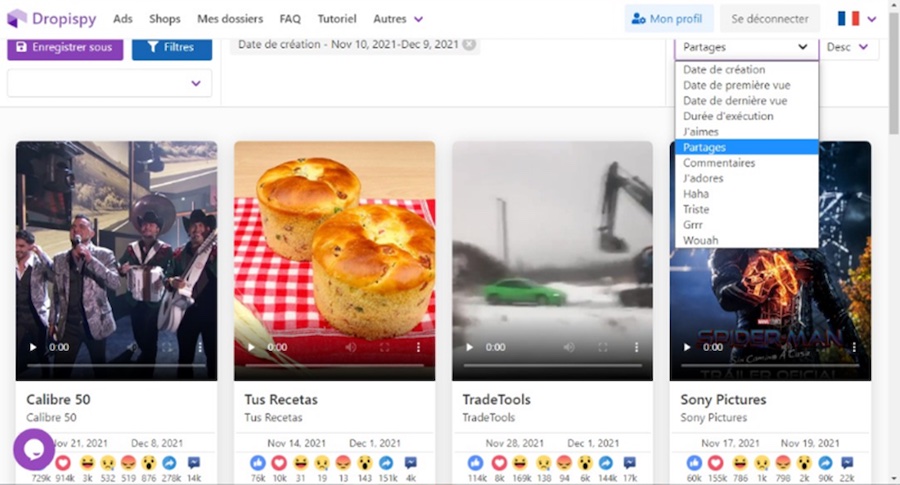Screen dimensions: 900x485
Task: Select Date de dernière vue option
Action: pyautogui.click(x=746, y=100)
